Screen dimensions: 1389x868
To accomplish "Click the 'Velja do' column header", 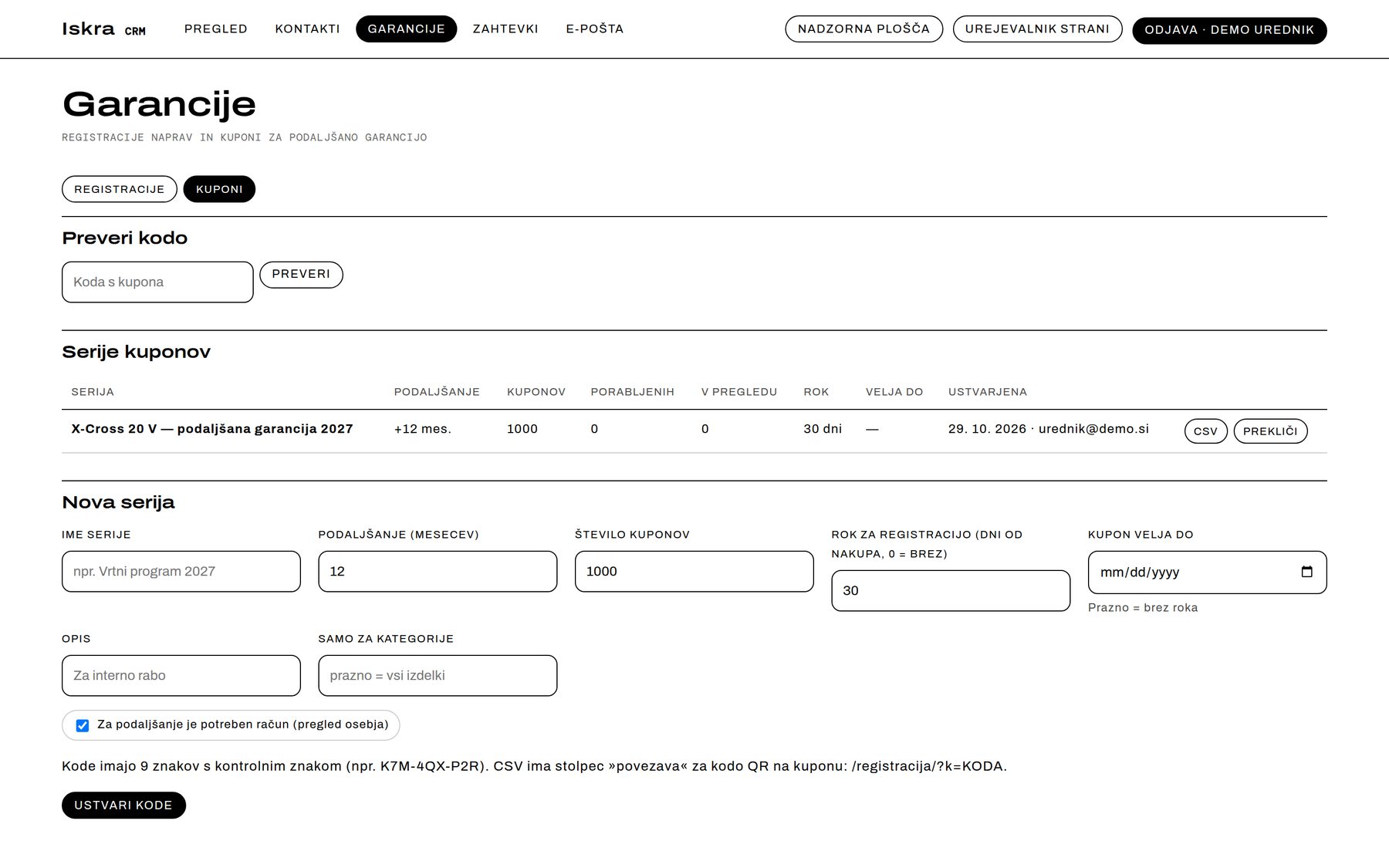I will (x=894, y=392).
